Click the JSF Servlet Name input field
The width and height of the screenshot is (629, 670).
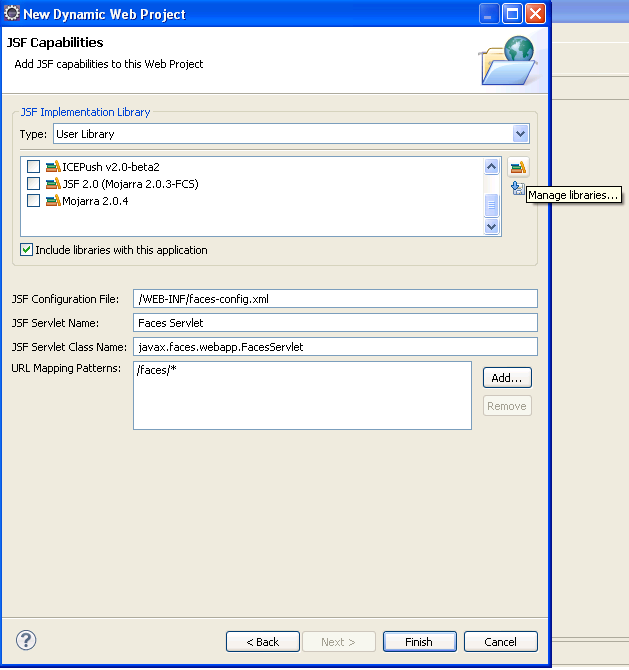tap(335, 323)
